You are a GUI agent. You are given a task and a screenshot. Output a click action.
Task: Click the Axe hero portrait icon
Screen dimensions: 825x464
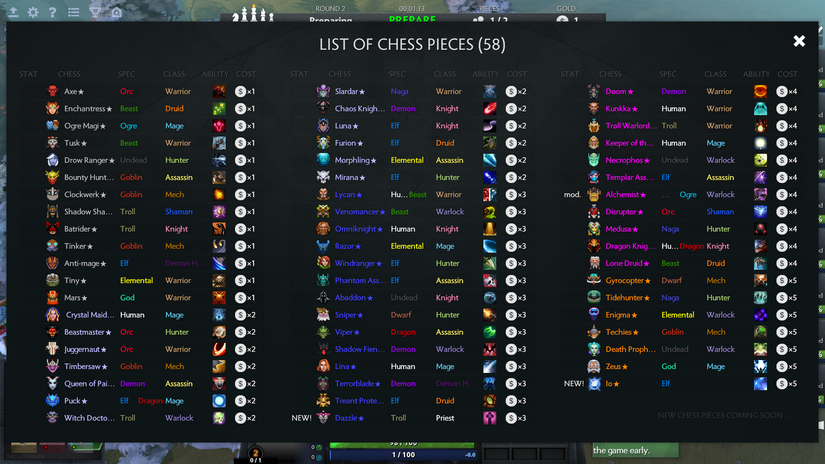pyautogui.click(x=52, y=92)
